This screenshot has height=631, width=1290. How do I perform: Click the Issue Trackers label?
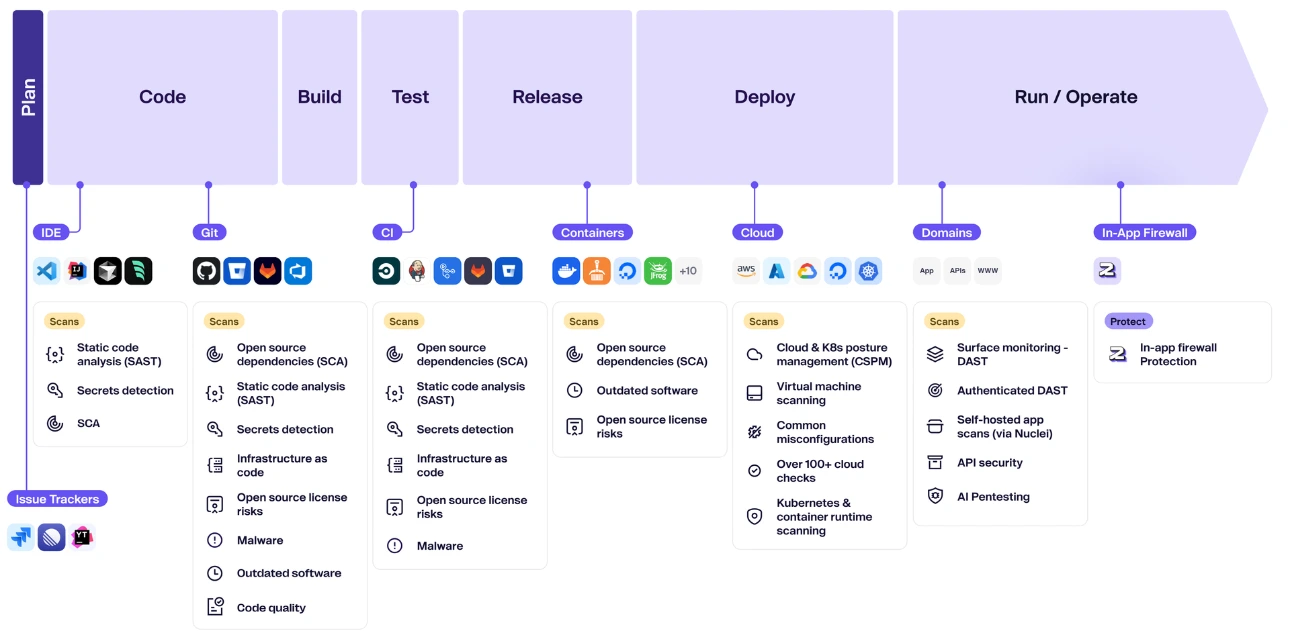point(57,499)
